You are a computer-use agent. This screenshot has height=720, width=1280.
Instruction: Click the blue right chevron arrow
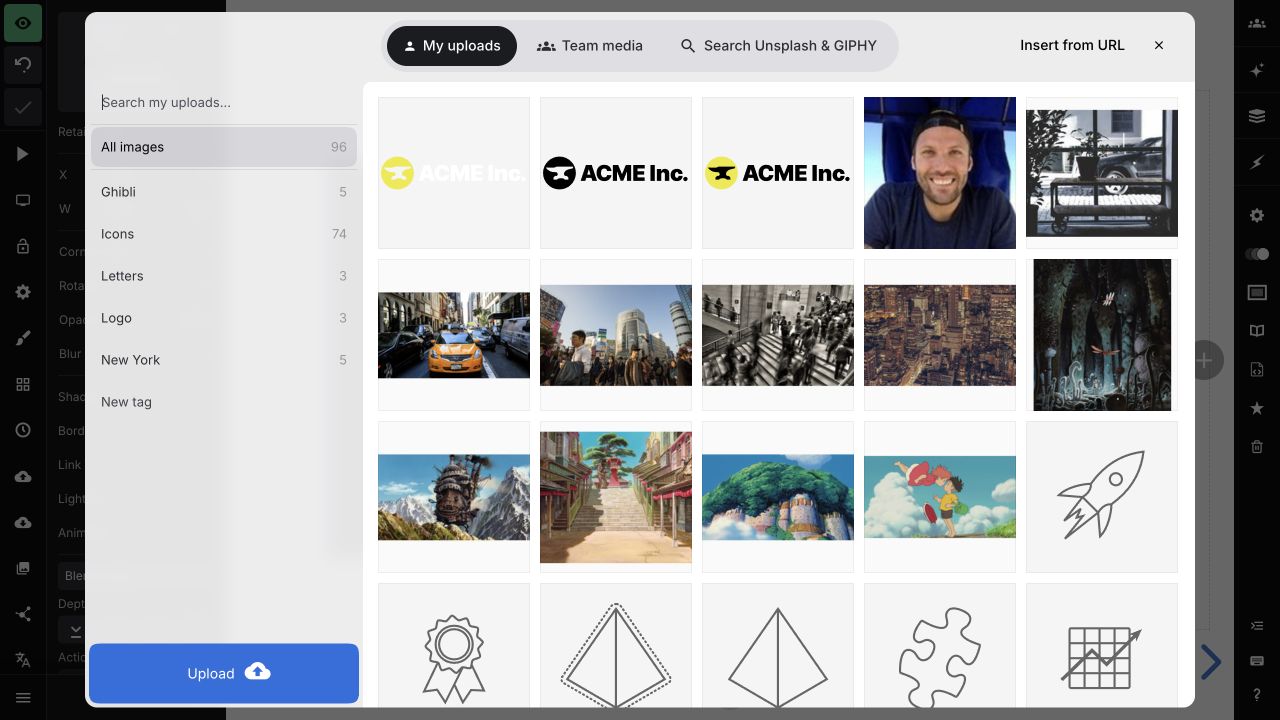[x=1211, y=662]
